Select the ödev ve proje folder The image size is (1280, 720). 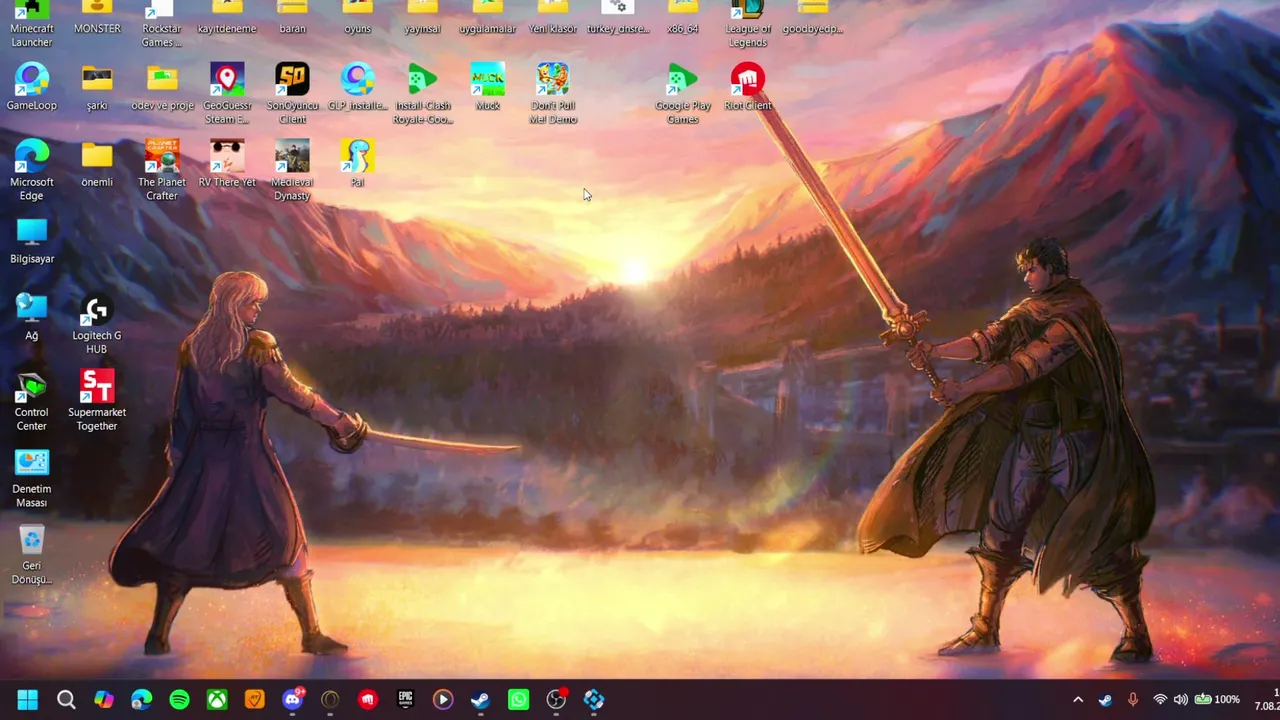point(162,86)
